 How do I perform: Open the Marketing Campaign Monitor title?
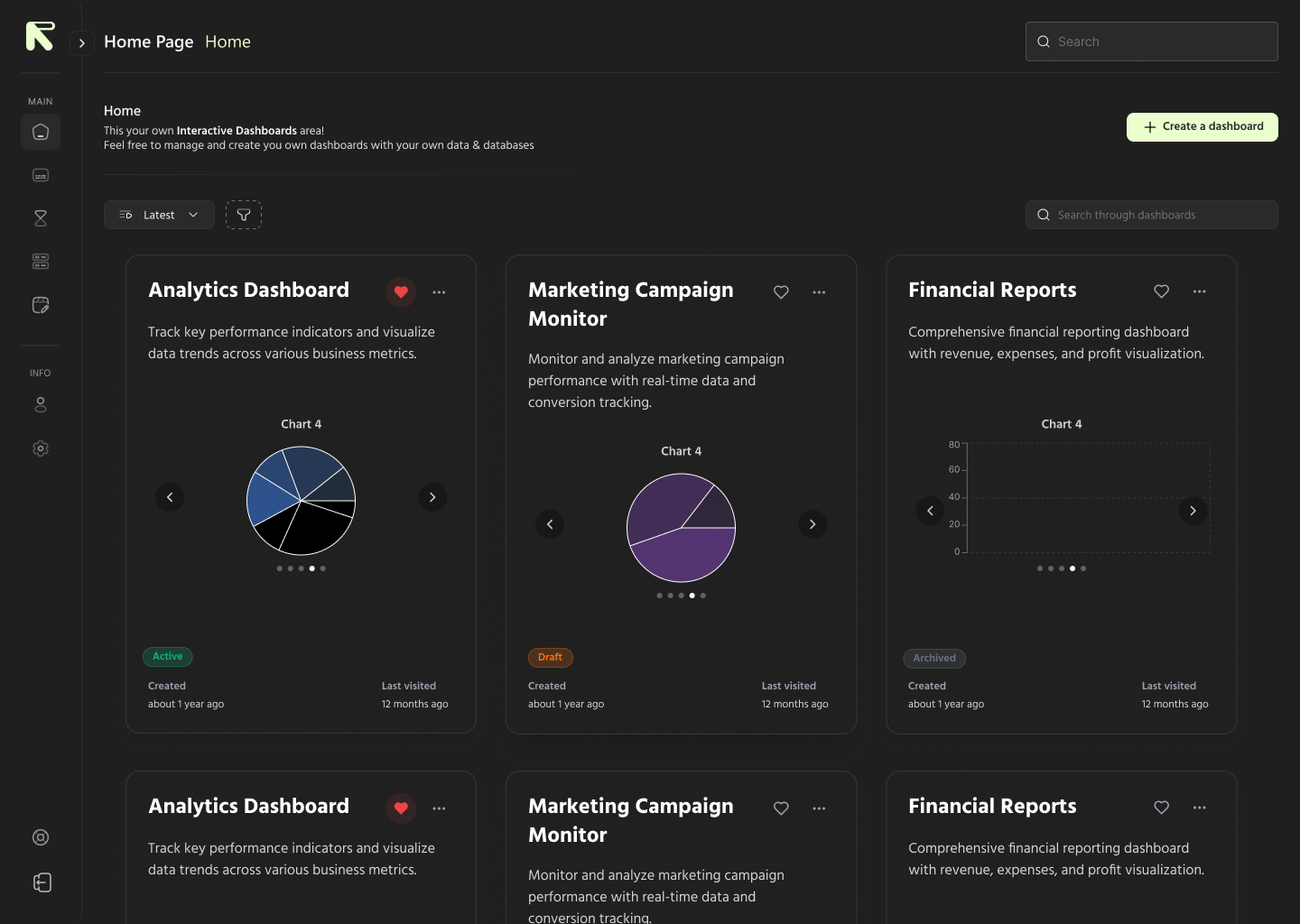click(630, 304)
